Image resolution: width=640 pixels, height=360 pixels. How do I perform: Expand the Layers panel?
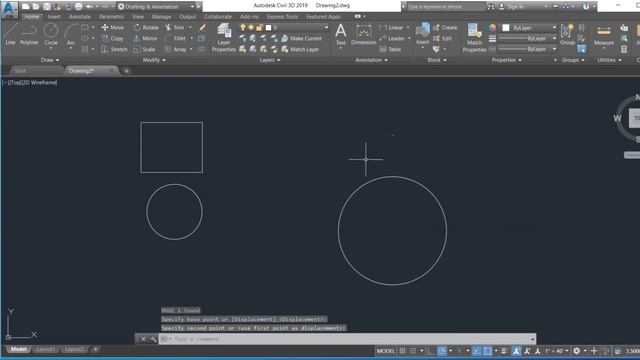click(x=270, y=60)
